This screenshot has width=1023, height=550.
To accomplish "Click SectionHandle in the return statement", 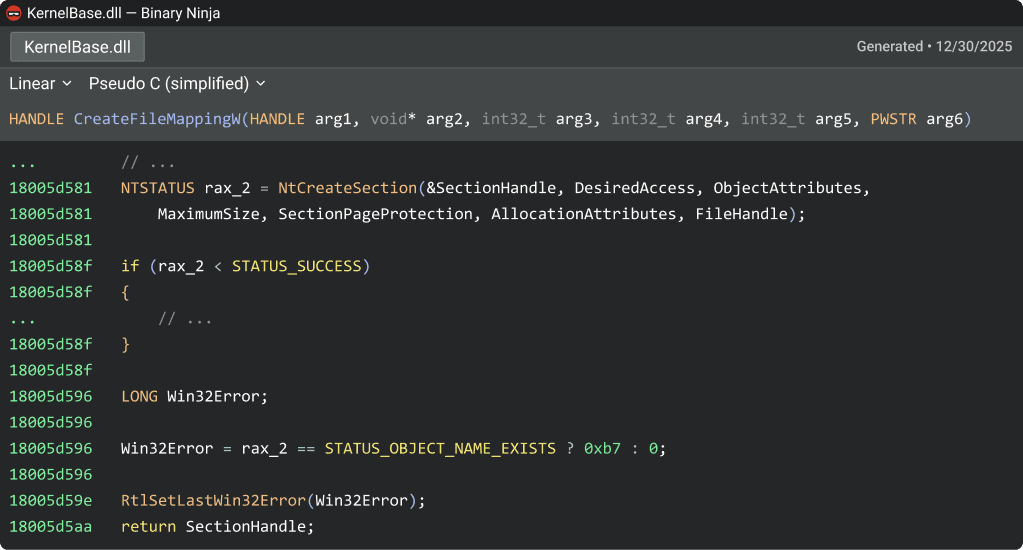I will (245, 527).
